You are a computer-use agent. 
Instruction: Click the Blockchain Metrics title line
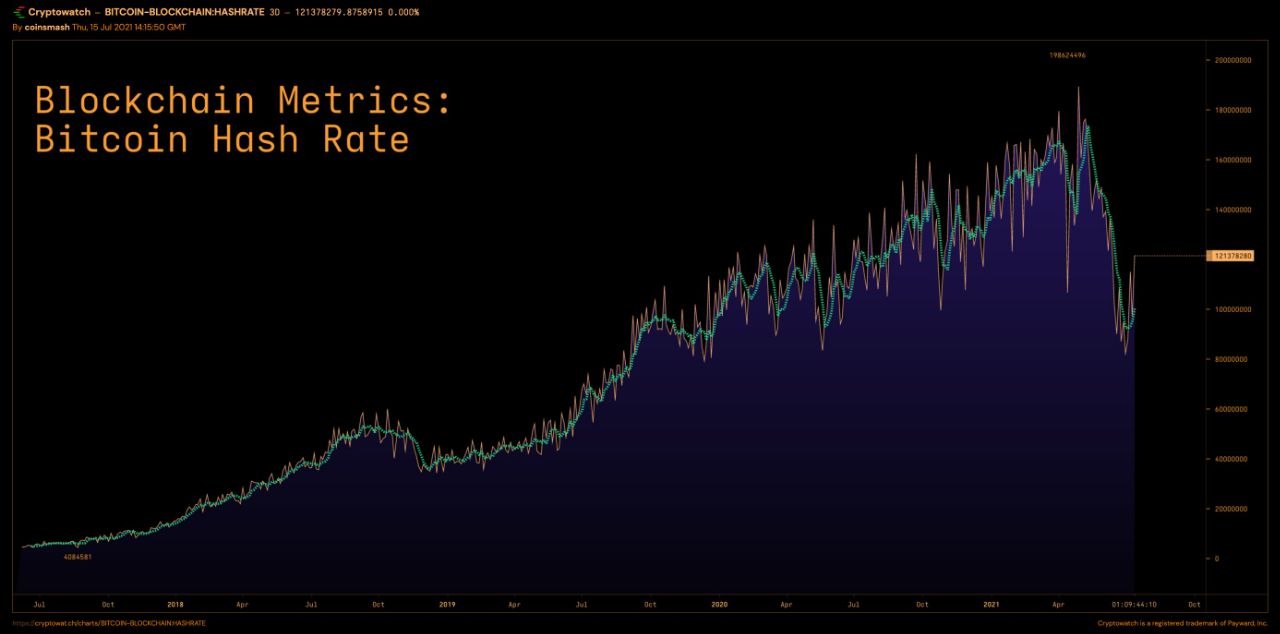[x=243, y=101]
